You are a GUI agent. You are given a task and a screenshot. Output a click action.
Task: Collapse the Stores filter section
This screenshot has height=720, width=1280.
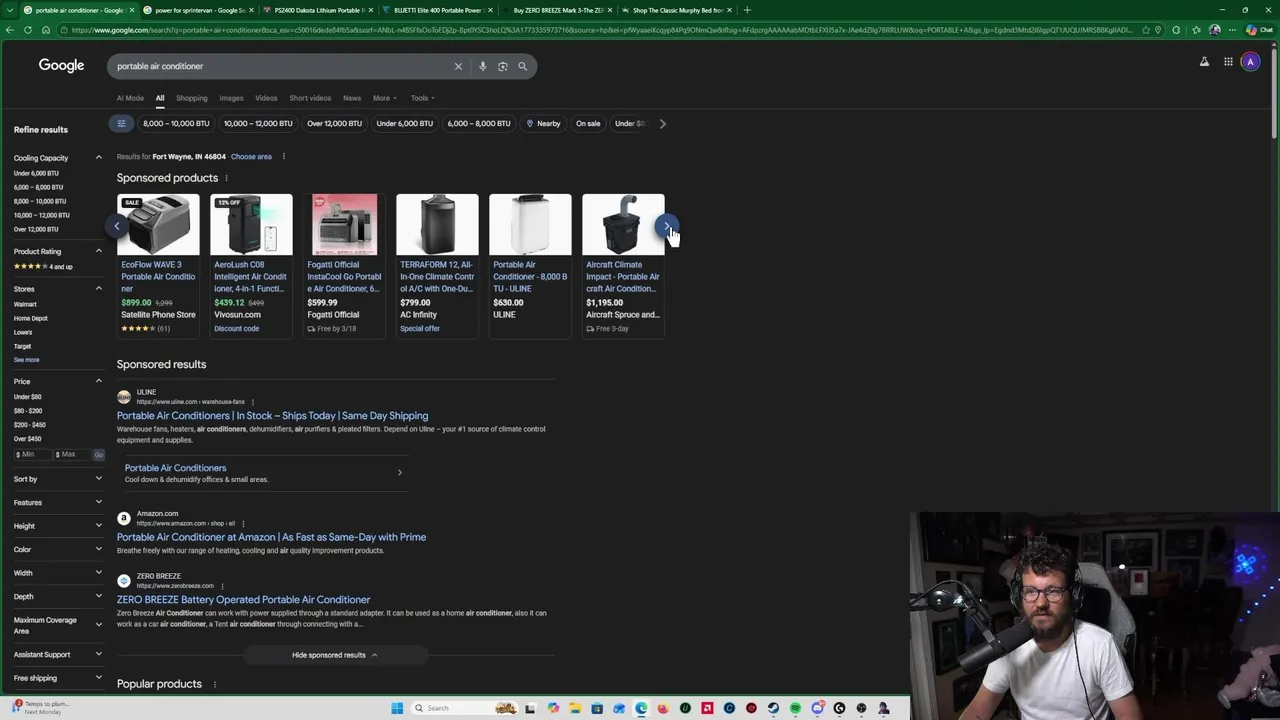point(98,289)
